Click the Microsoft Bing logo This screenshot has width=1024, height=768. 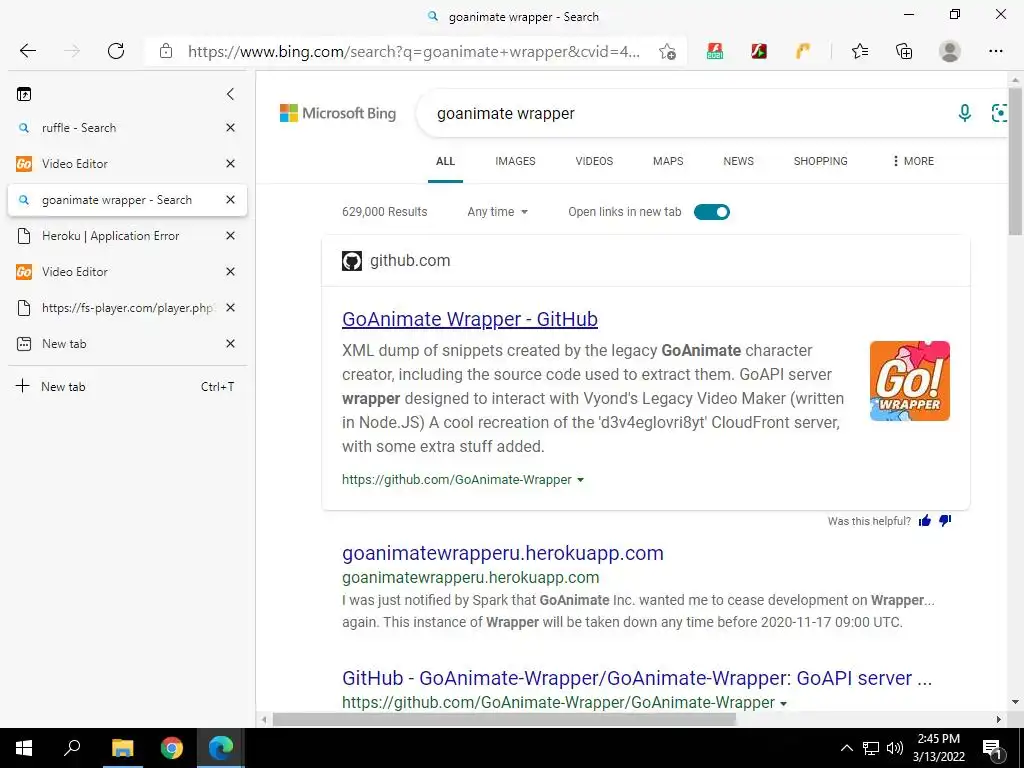click(338, 113)
